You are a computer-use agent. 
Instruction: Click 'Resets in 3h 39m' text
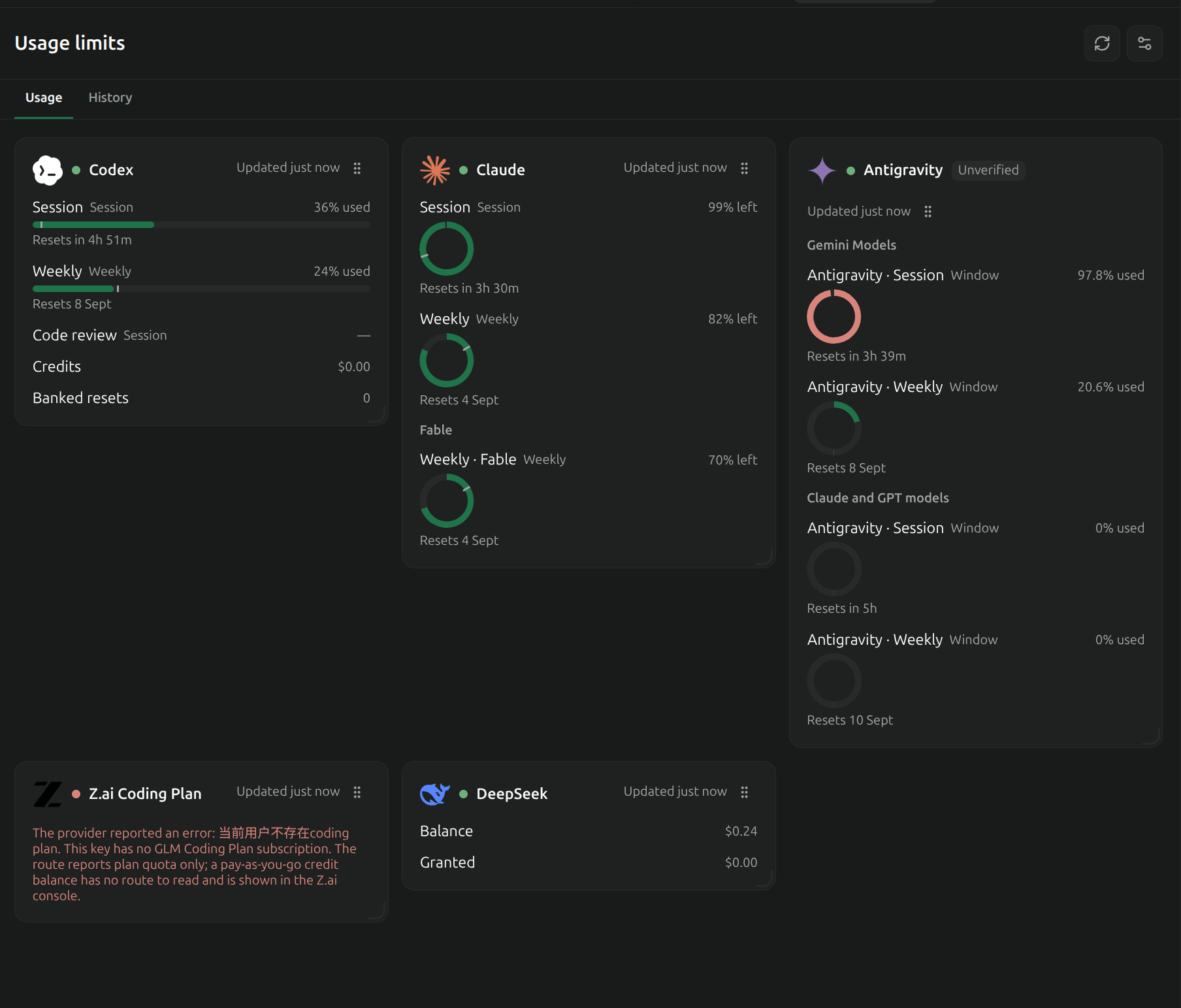click(856, 356)
